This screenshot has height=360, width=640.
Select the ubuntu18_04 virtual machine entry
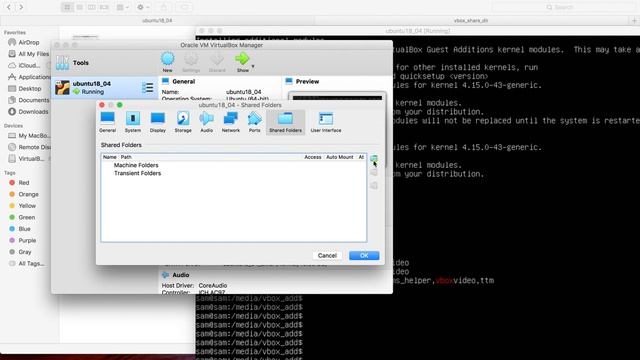tap(104, 87)
